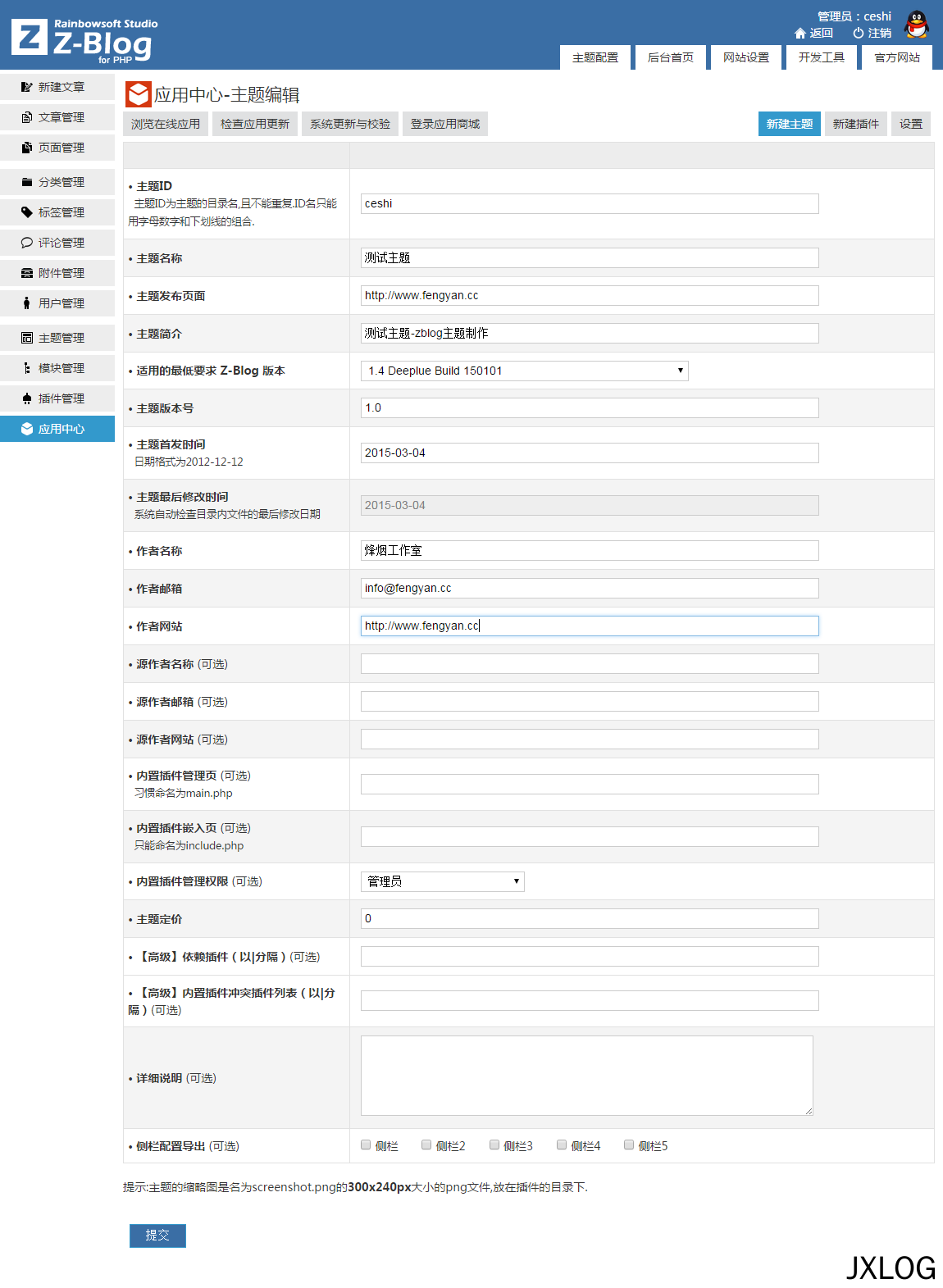Click the user management person icon
Viewport: 943px width, 1288px height.
[x=27, y=303]
